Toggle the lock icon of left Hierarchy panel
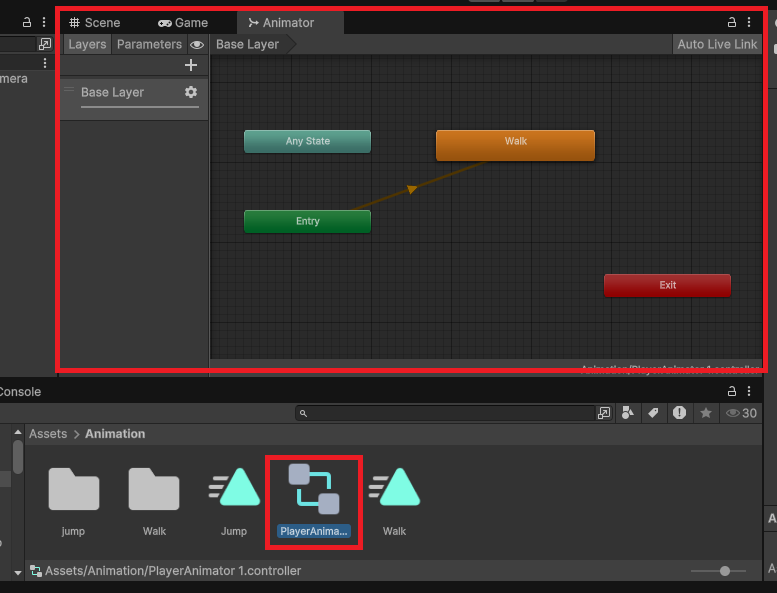The width and height of the screenshot is (777, 593). (x=27, y=22)
